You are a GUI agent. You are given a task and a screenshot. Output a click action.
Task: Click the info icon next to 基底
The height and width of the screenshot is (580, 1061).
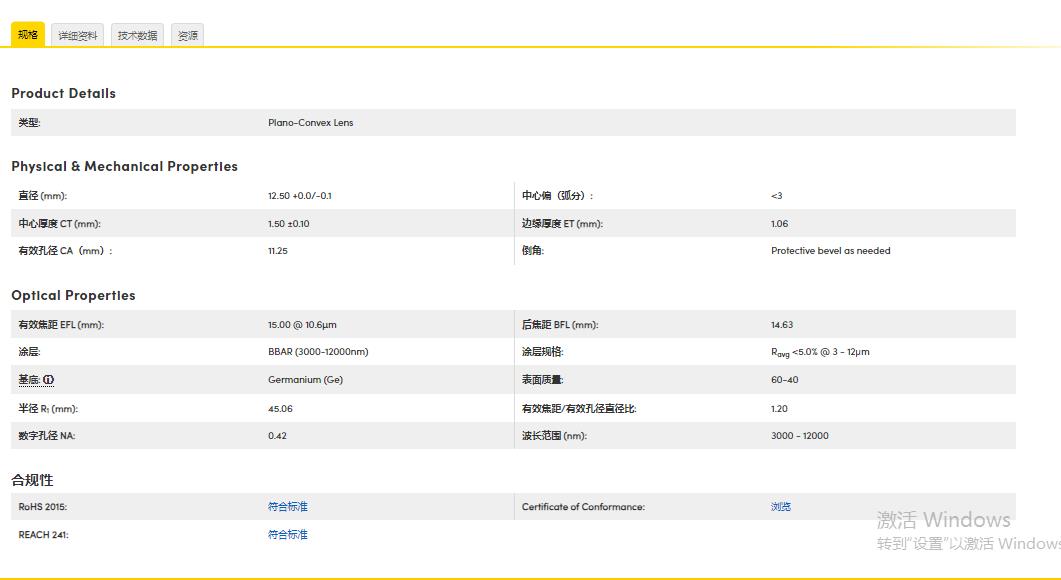pos(48,380)
